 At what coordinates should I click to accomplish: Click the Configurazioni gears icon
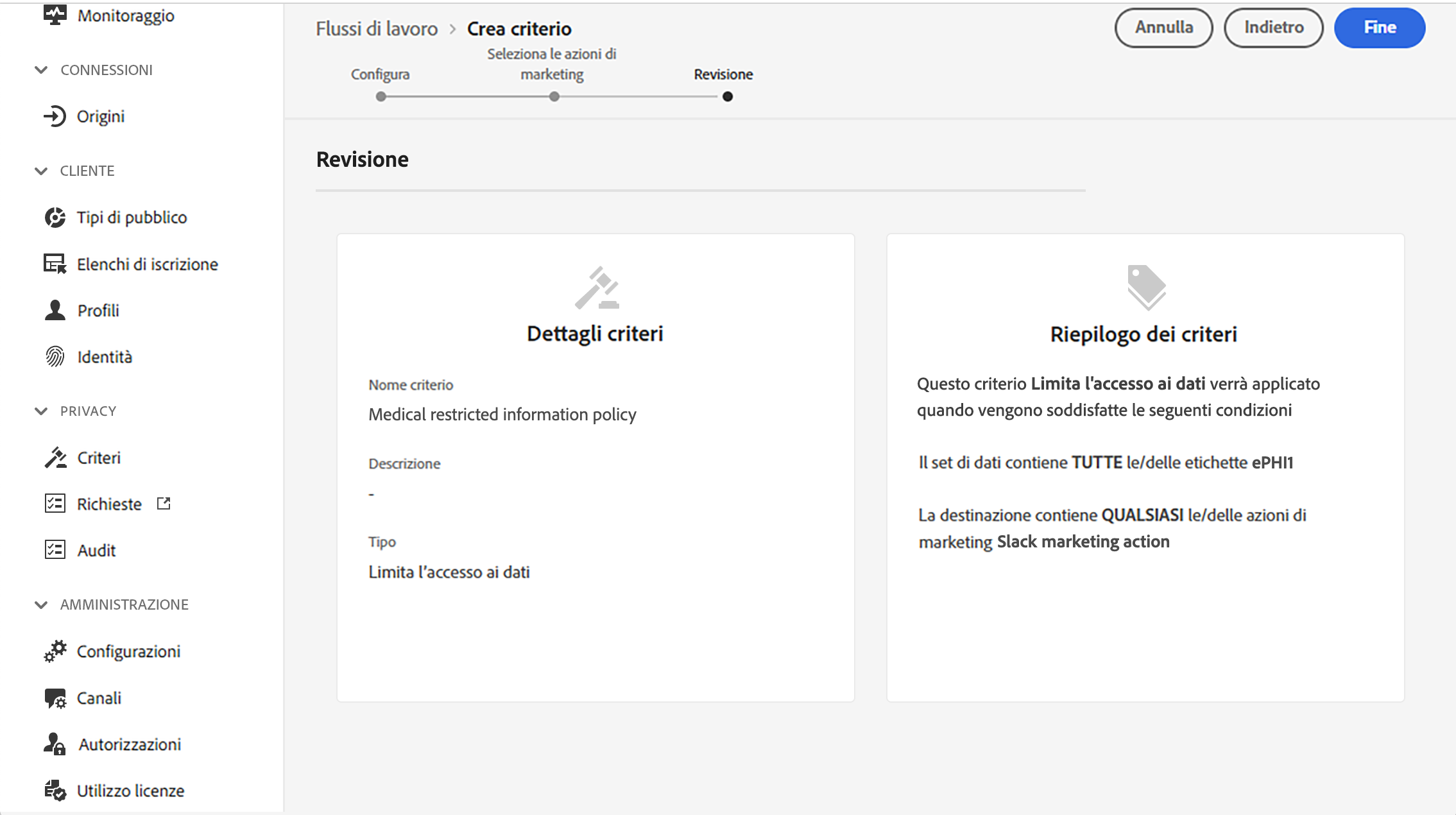coord(55,651)
